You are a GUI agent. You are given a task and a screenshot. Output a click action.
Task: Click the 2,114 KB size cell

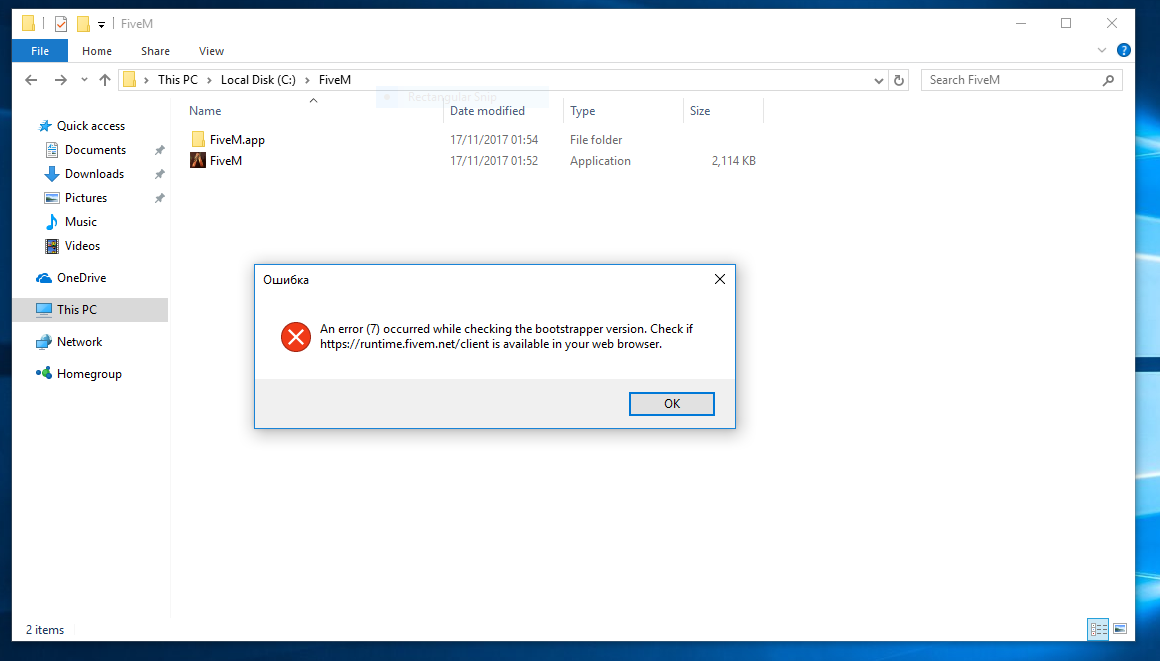pos(734,161)
